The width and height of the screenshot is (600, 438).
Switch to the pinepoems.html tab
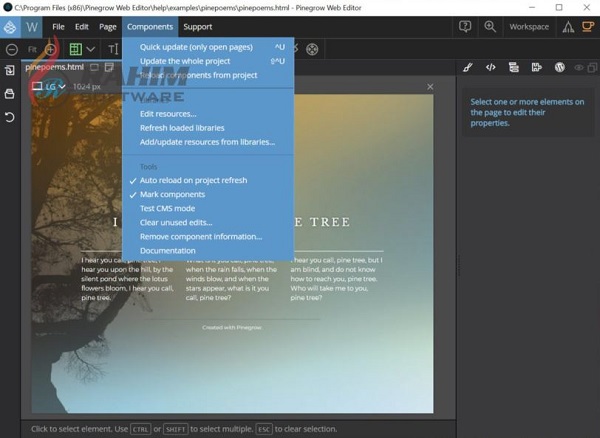click(x=54, y=67)
